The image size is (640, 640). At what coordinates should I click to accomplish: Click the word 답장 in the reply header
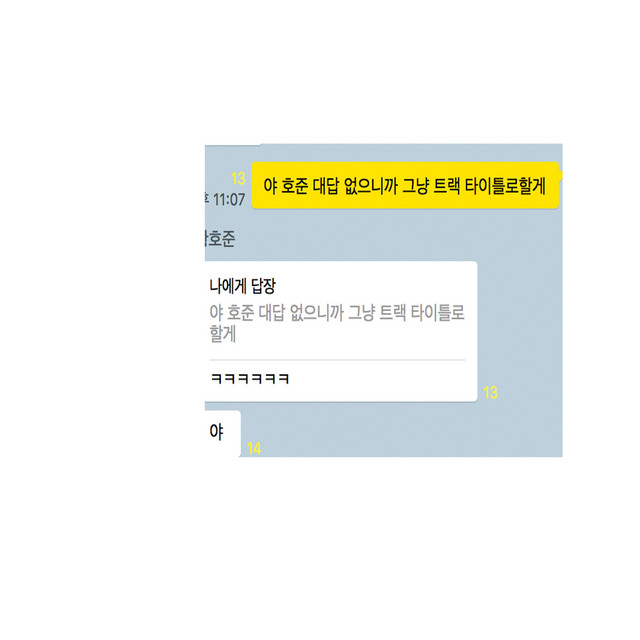(263, 286)
